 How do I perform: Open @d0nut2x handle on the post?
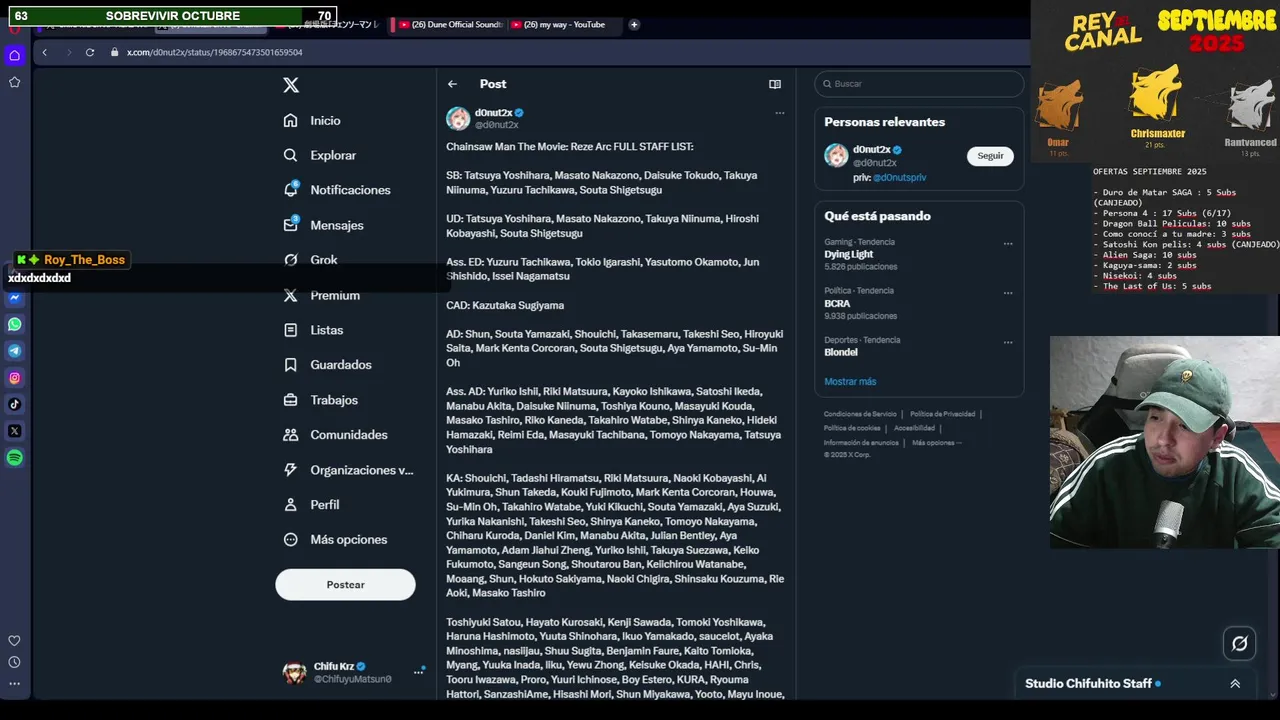pyautogui.click(x=496, y=125)
